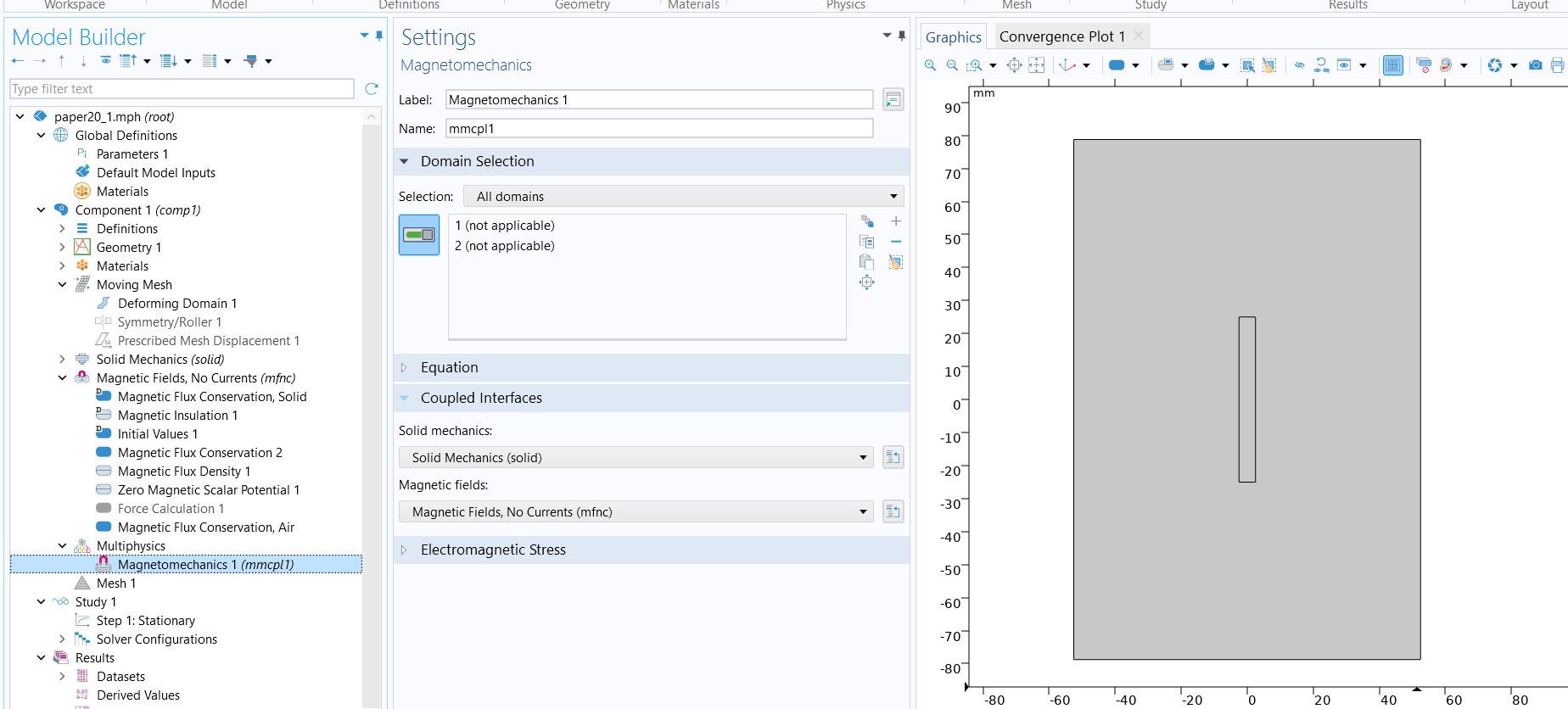
Task: Open the Magnetic fields interface dropdown
Action: tap(636, 512)
